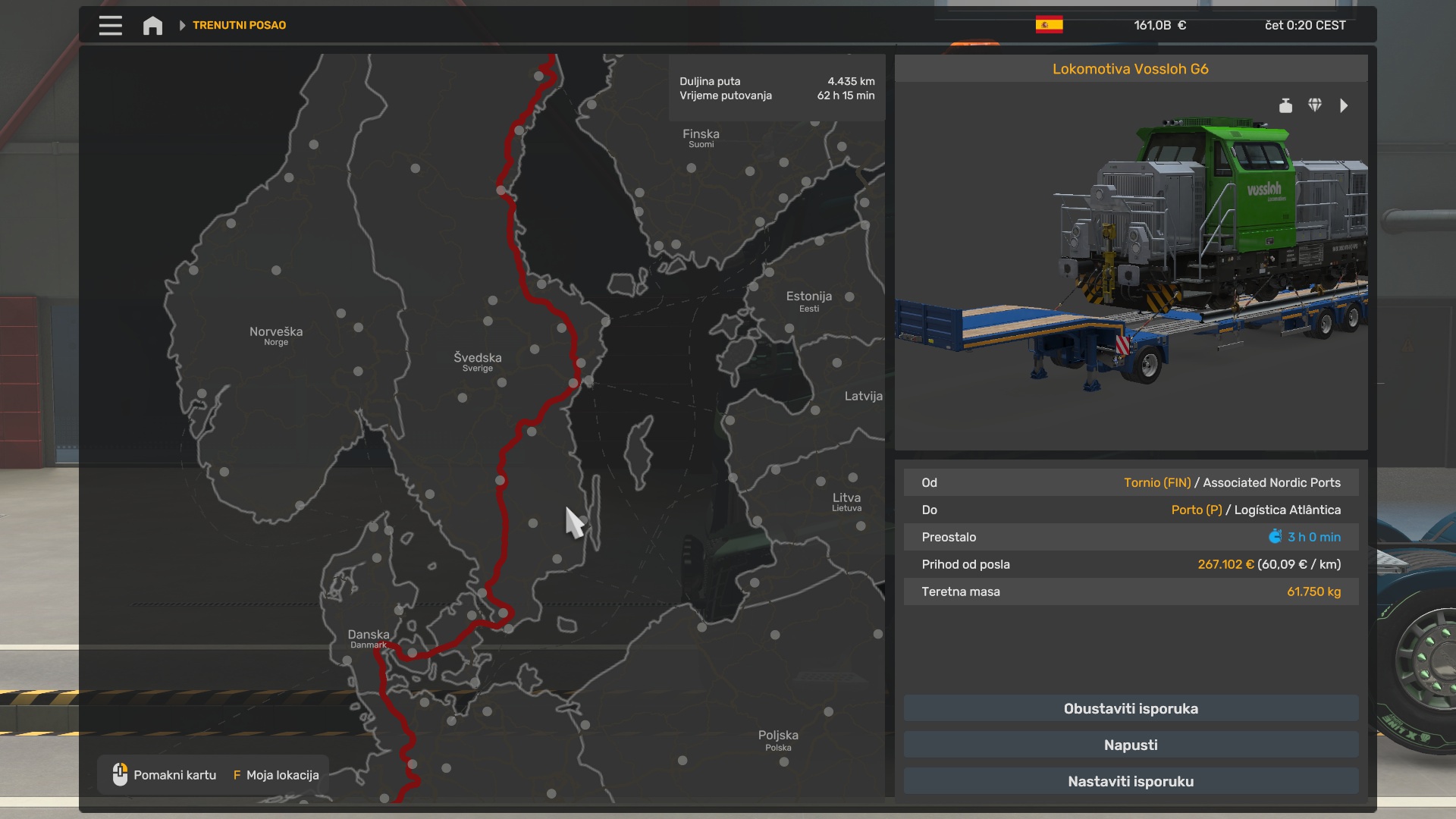The image size is (1456, 819).
Task: Click the mouse icon next to Pomakni kartu
Action: coord(120,774)
